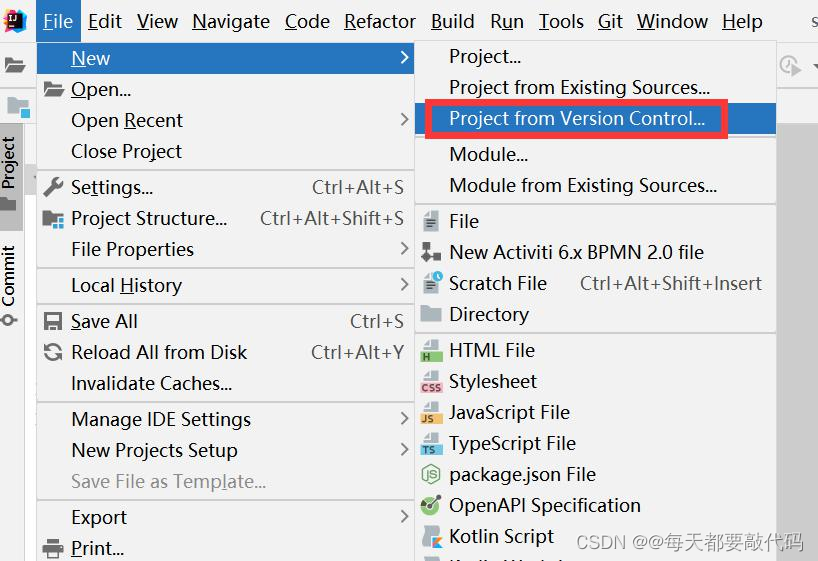Open the Help menu
The height and width of the screenshot is (561, 818).
[742, 21]
